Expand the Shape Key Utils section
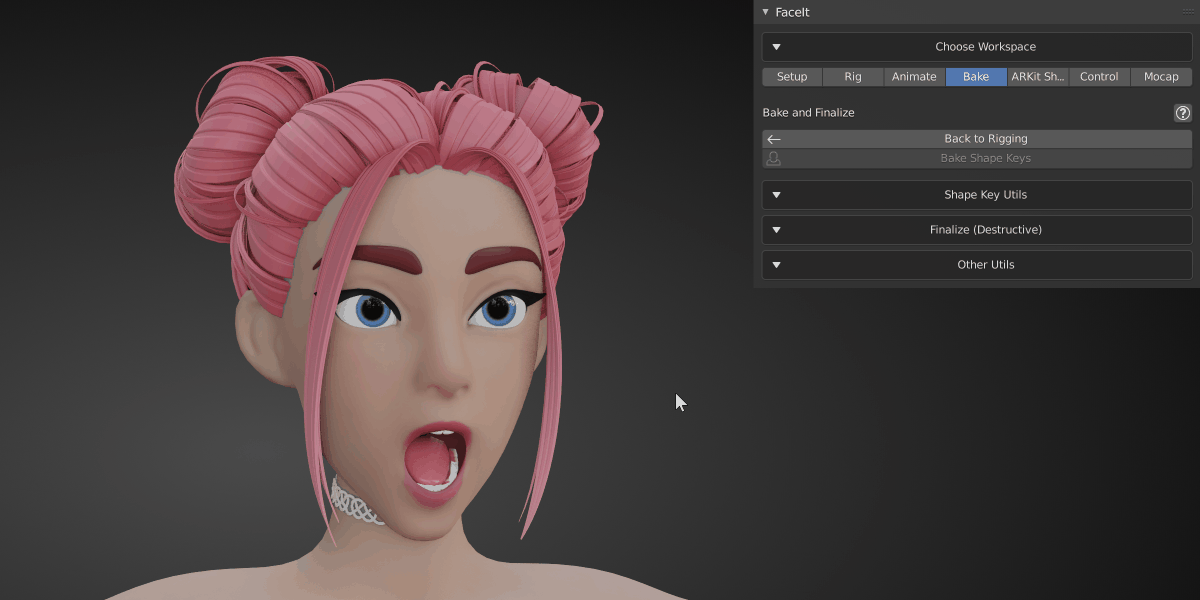1200x600 pixels. tap(977, 195)
